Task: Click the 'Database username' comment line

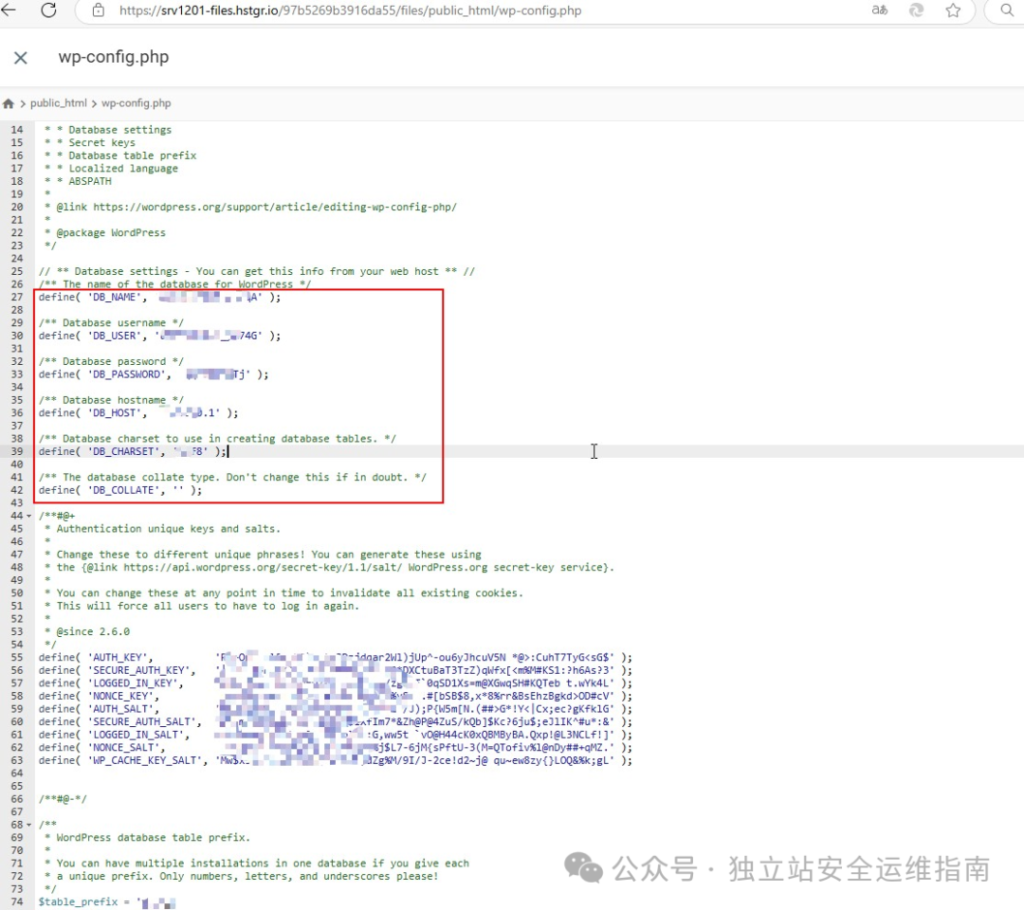Action: tap(111, 323)
